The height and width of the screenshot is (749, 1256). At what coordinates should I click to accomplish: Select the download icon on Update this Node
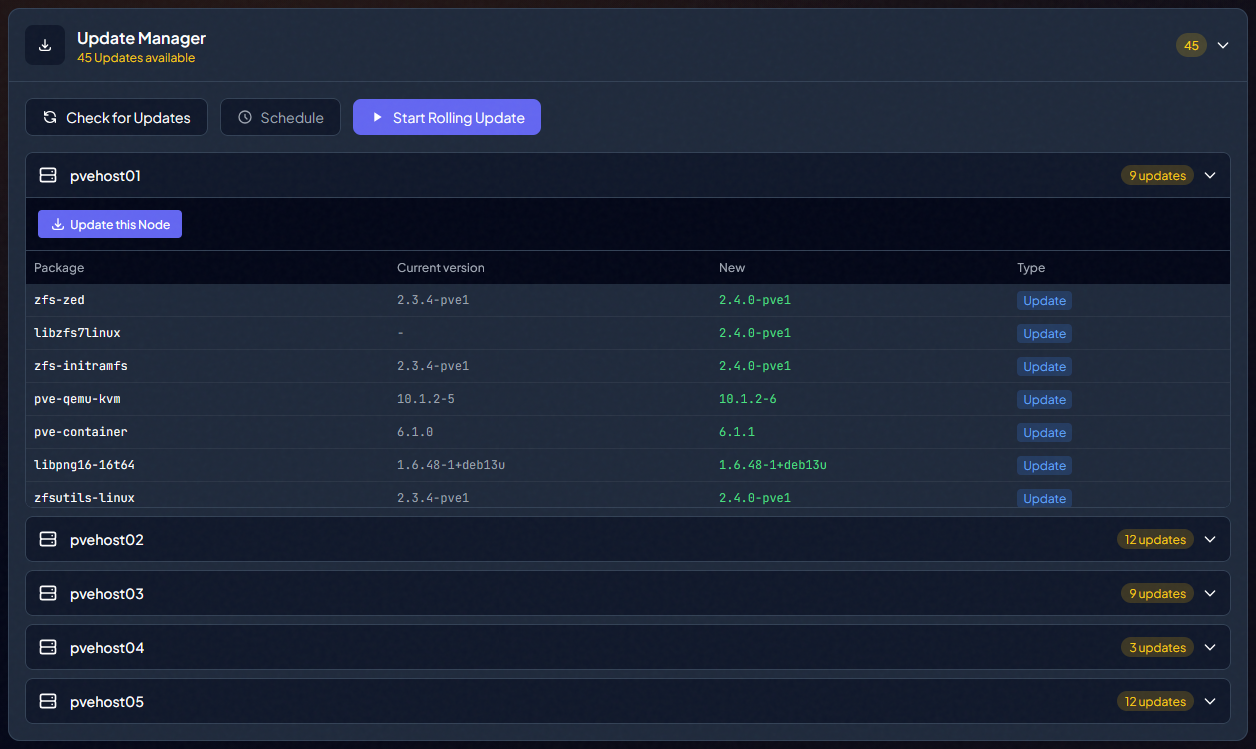(x=58, y=223)
